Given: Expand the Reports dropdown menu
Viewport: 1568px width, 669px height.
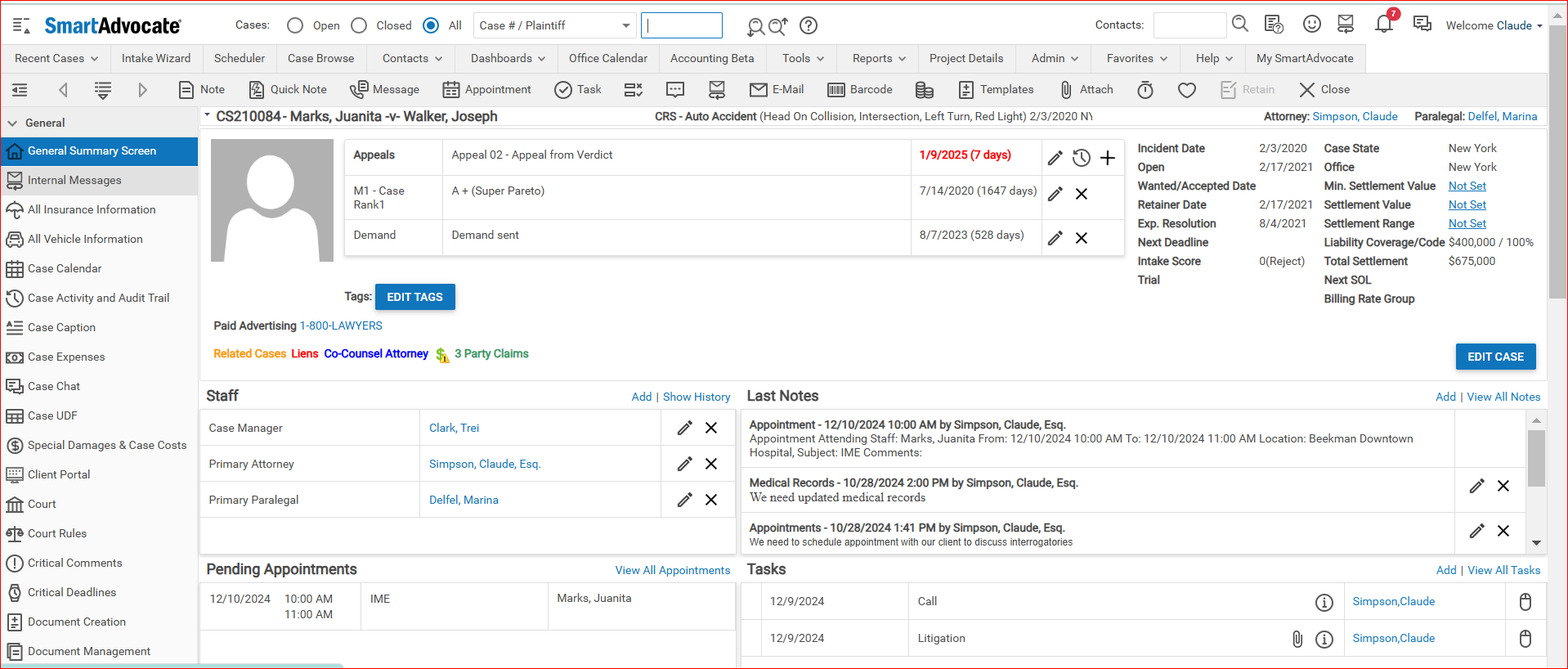Looking at the screenshot, I should pos(879,59).
